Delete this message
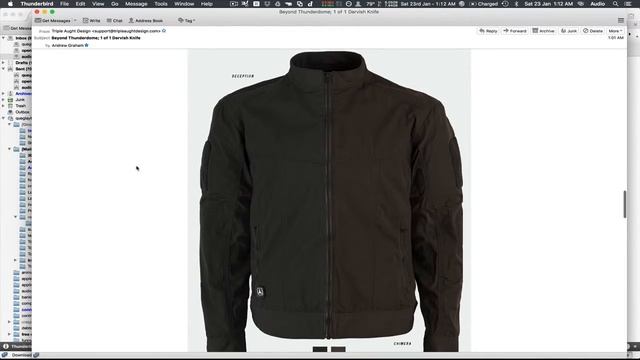Screen dimensions: 640x360 (x=593, y=31)
